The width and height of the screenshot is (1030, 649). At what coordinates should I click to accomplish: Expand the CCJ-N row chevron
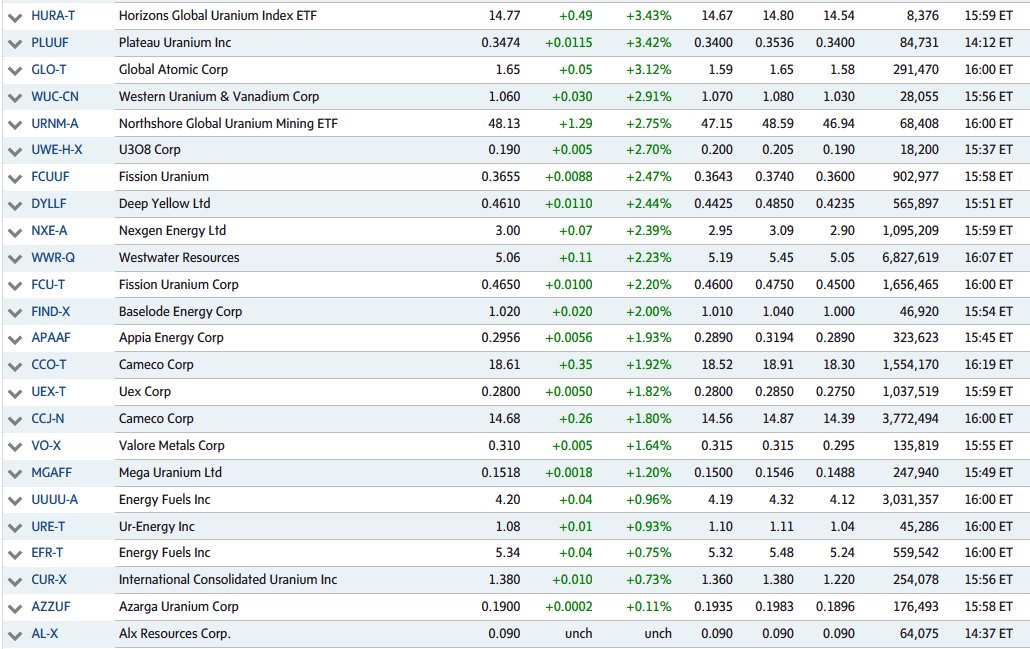pos(14,420)
